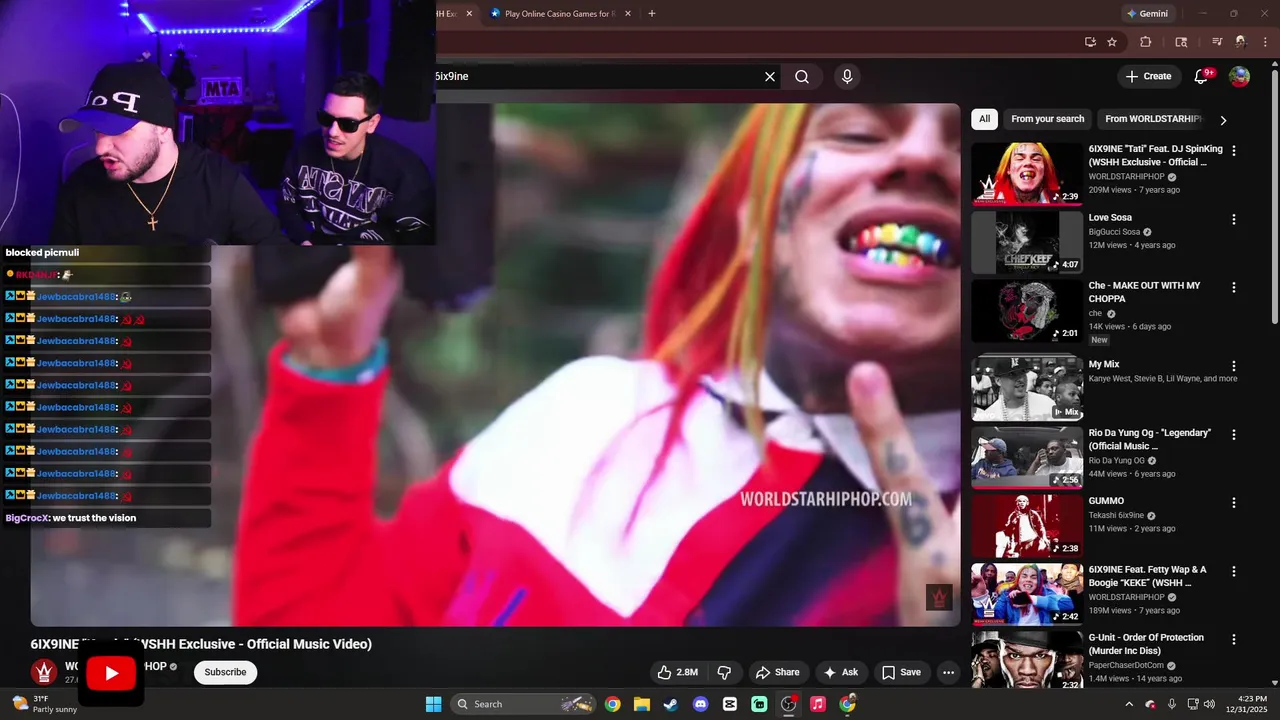Open OBS Studio from the taskbar
Image resolution: width=1280 pixels, height=720 pixels.
click(x=789, y=704)
